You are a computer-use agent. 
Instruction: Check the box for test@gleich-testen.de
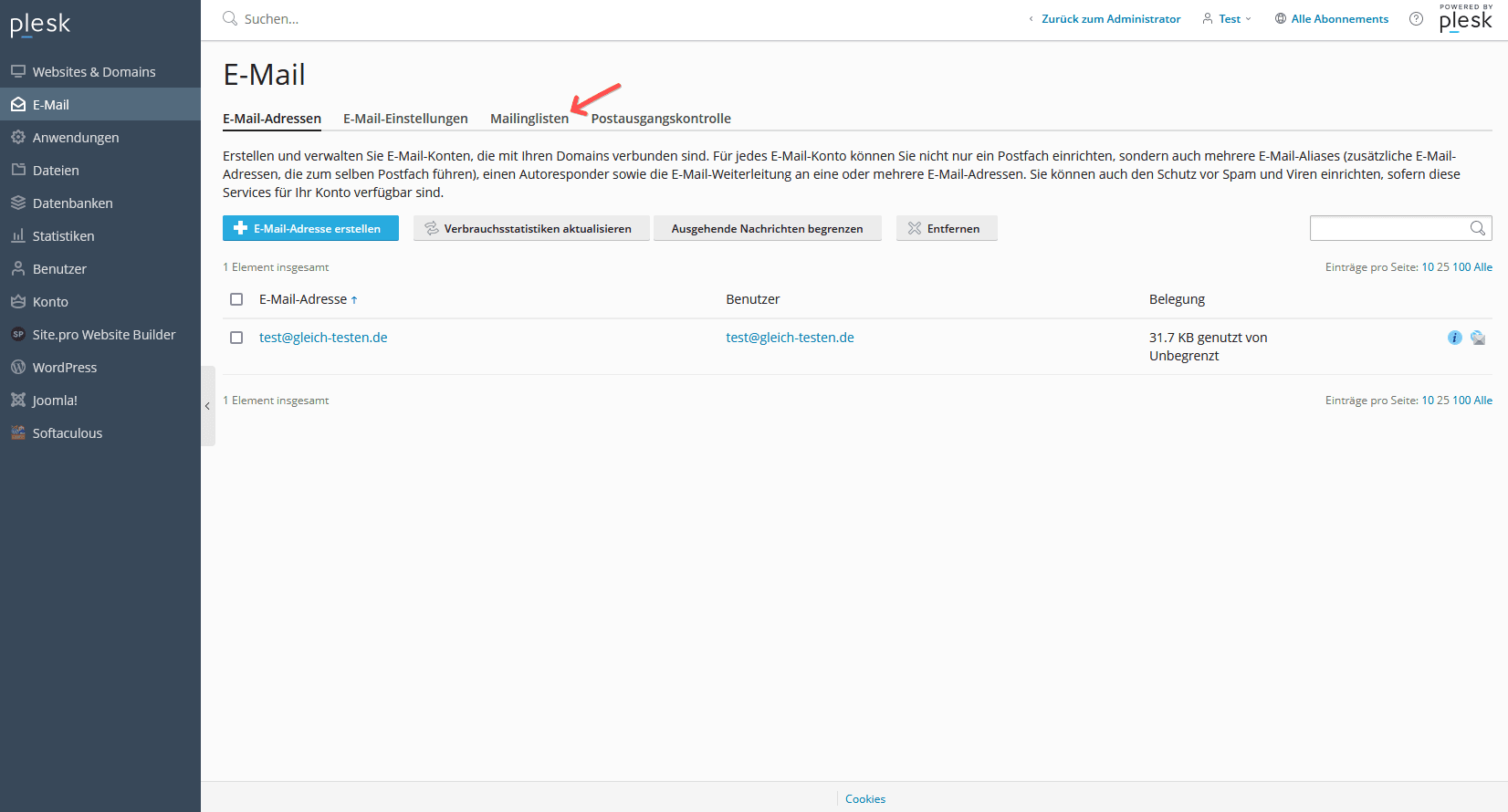point(236,338)
